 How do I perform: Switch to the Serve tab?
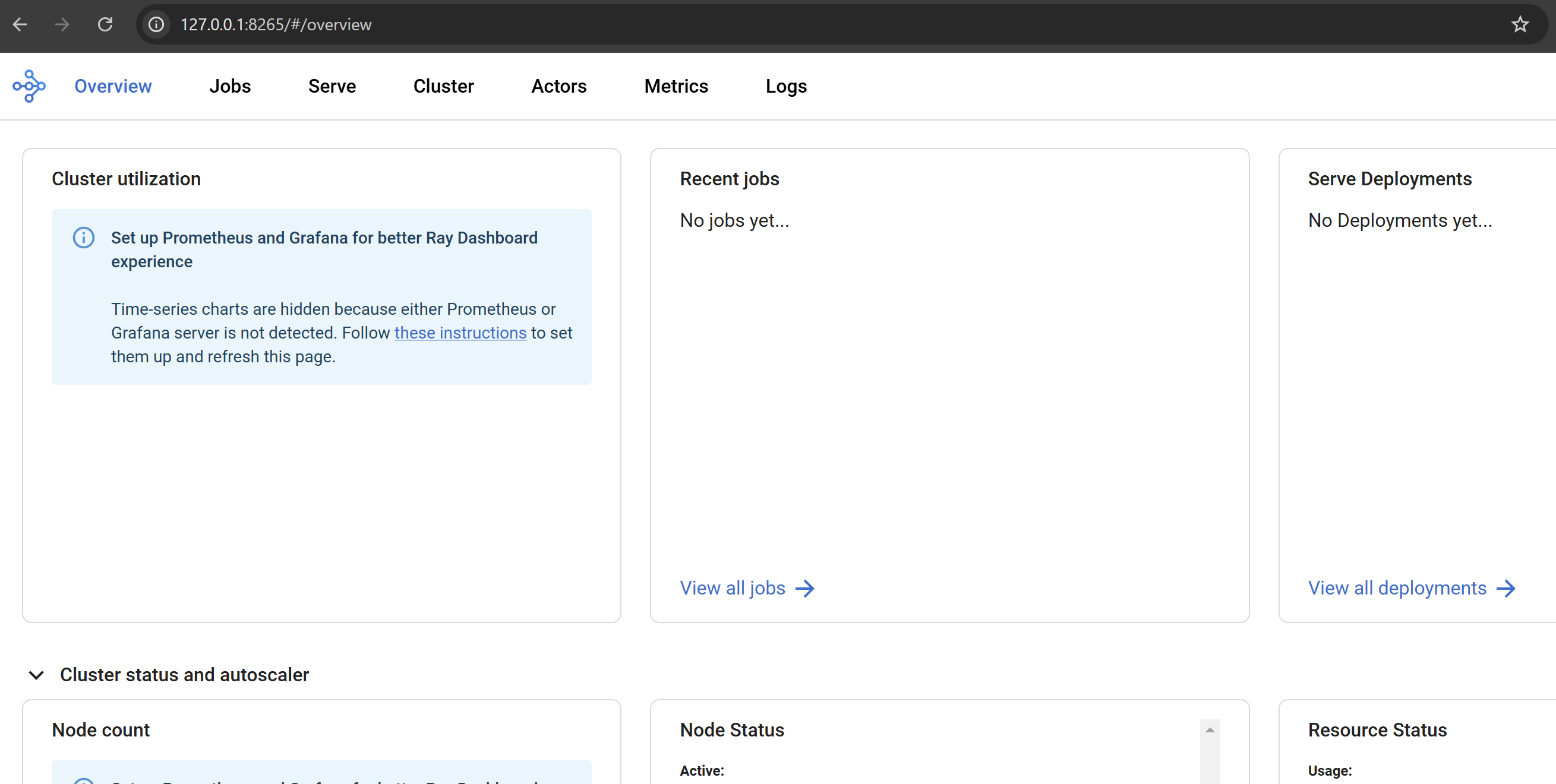[332, 86]
